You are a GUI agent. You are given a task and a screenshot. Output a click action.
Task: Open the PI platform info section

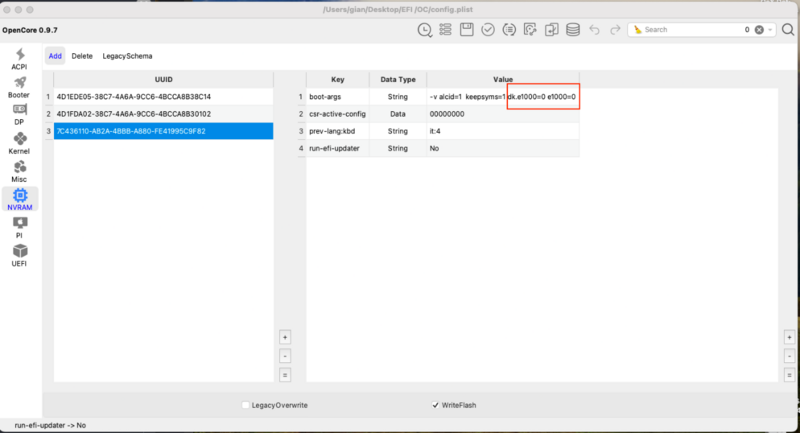pyautogui.click(x=19, y=228)
